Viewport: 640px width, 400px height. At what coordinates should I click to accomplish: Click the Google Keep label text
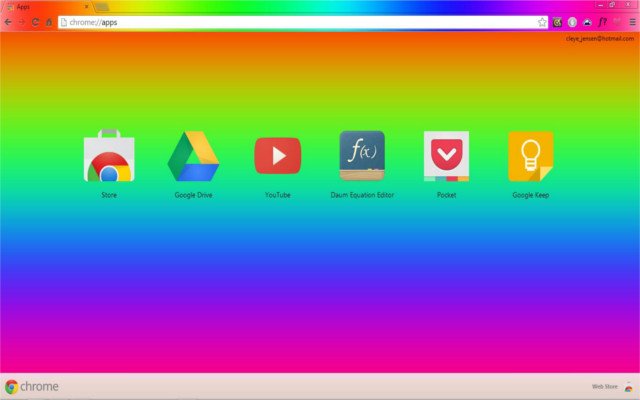[531, 195]
